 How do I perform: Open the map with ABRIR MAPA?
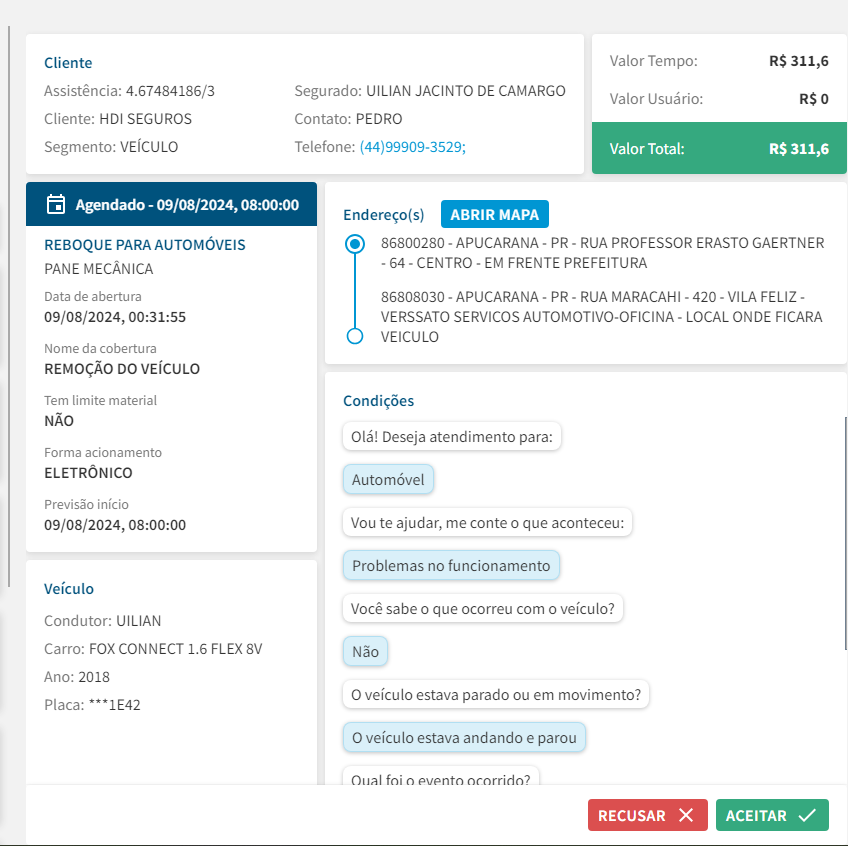point(494,215)
